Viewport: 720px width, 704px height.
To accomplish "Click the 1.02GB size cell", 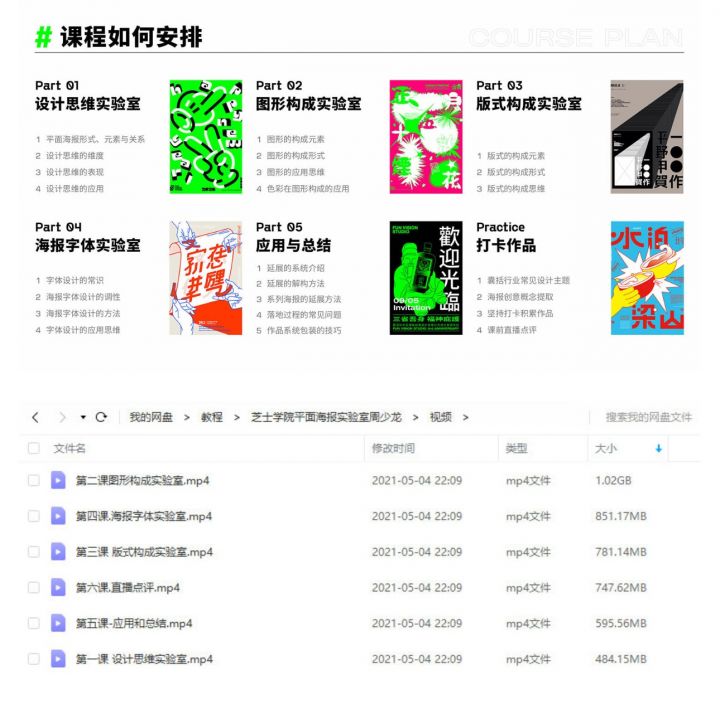I will point(613,480).
